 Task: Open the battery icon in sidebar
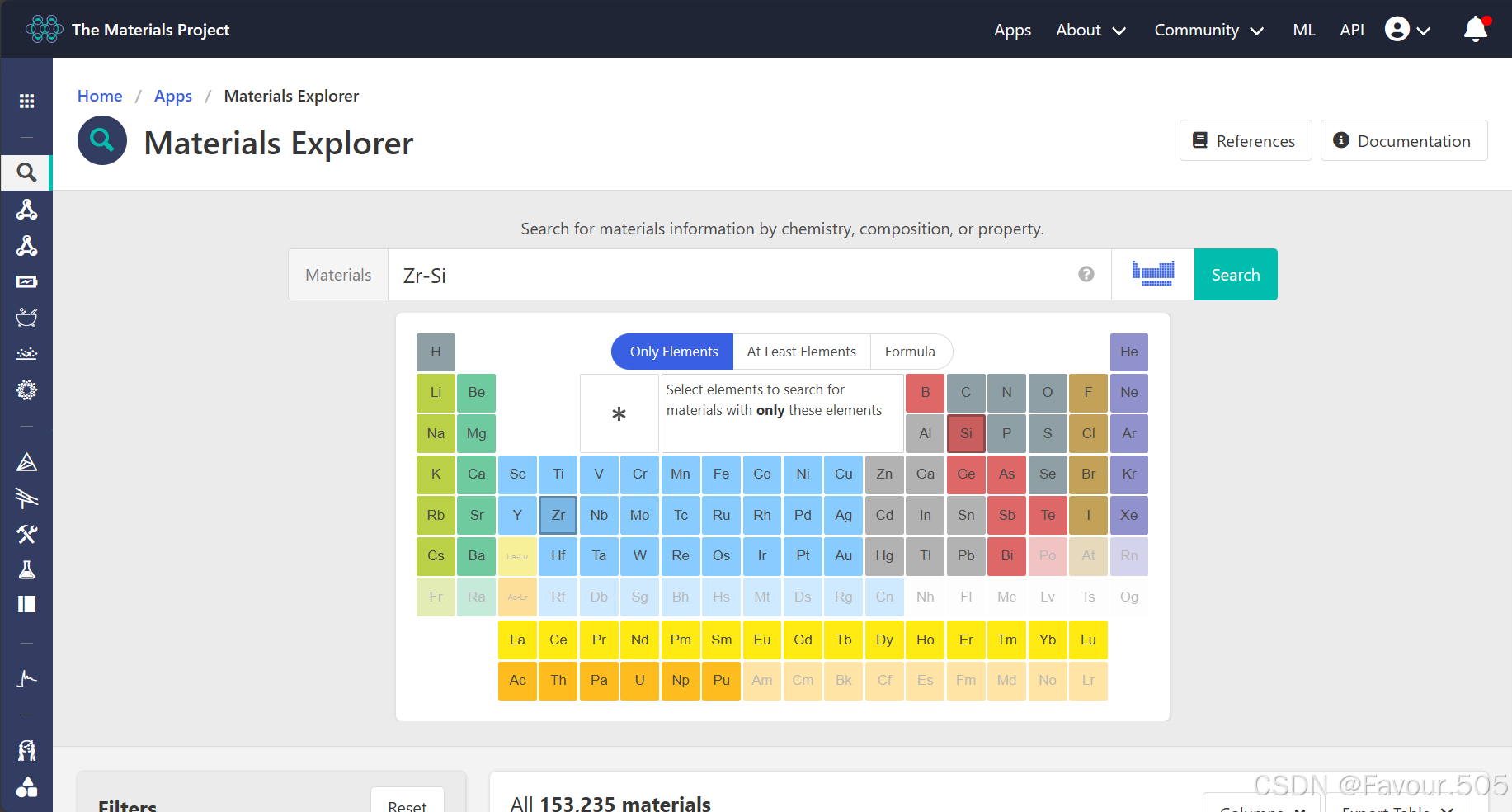point(26,281)
